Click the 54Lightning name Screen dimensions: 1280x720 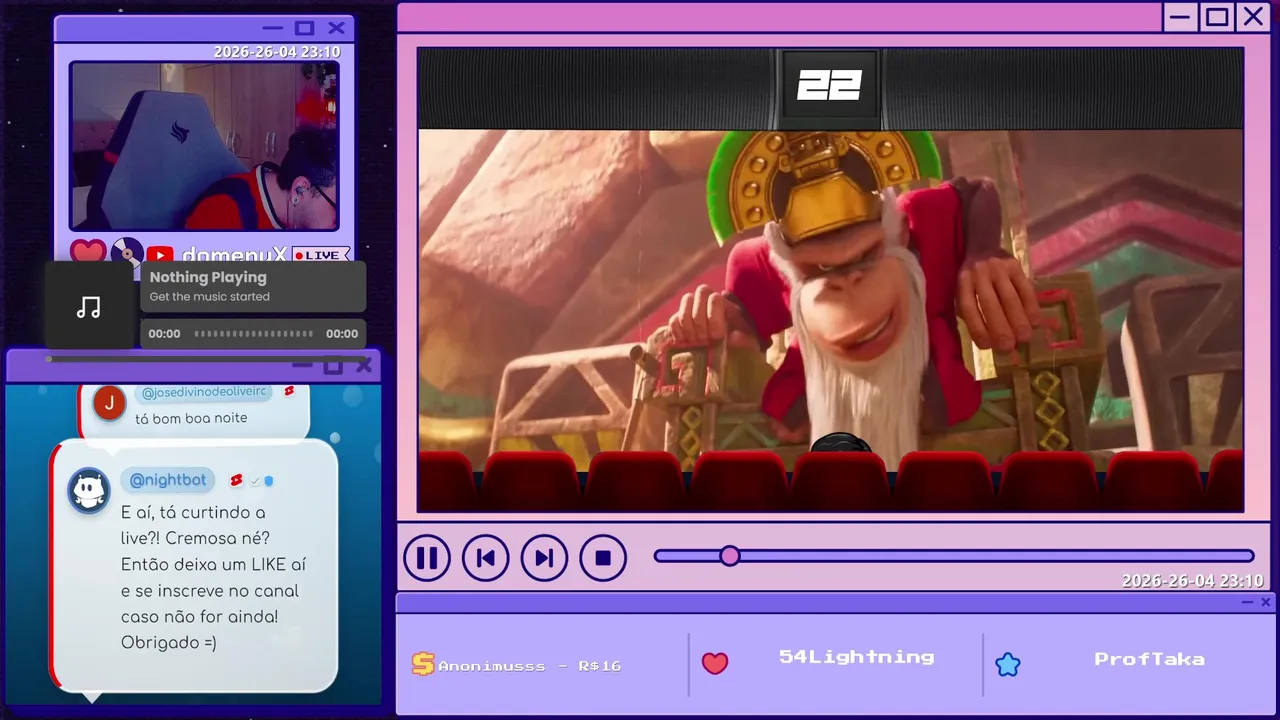(x=857, y=657)
